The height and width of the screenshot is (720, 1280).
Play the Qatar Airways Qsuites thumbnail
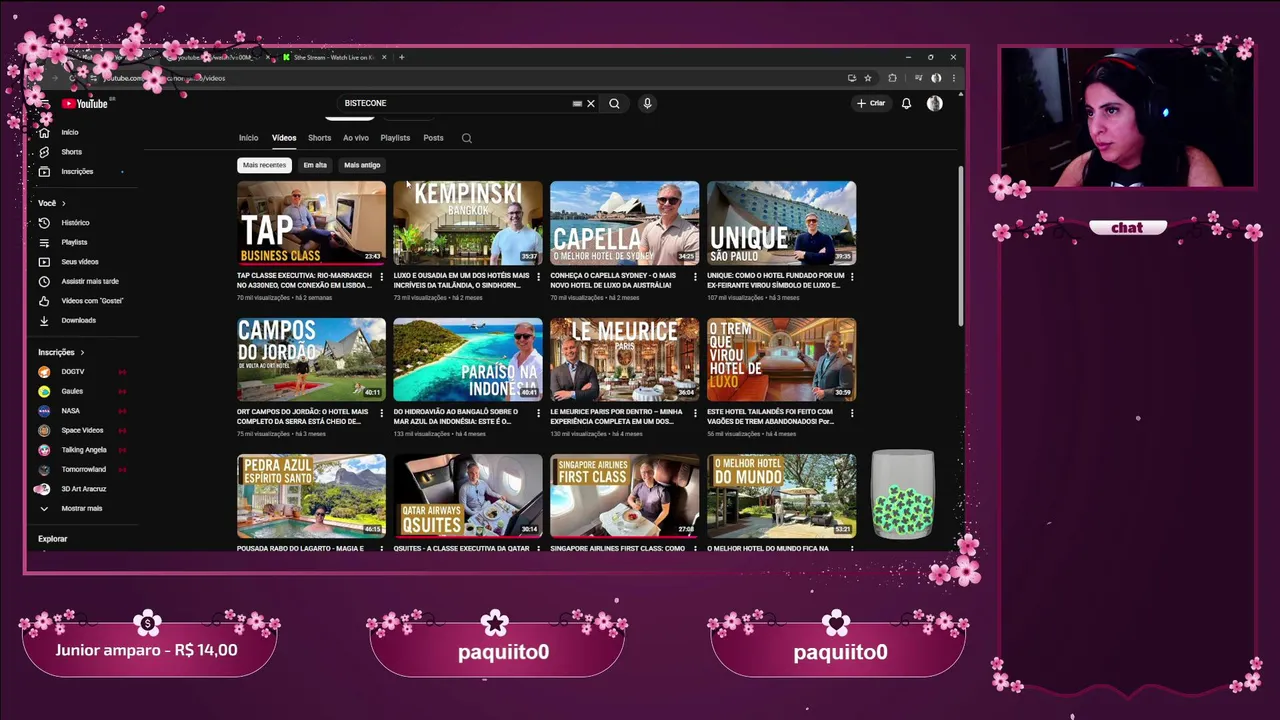[468, 496]
